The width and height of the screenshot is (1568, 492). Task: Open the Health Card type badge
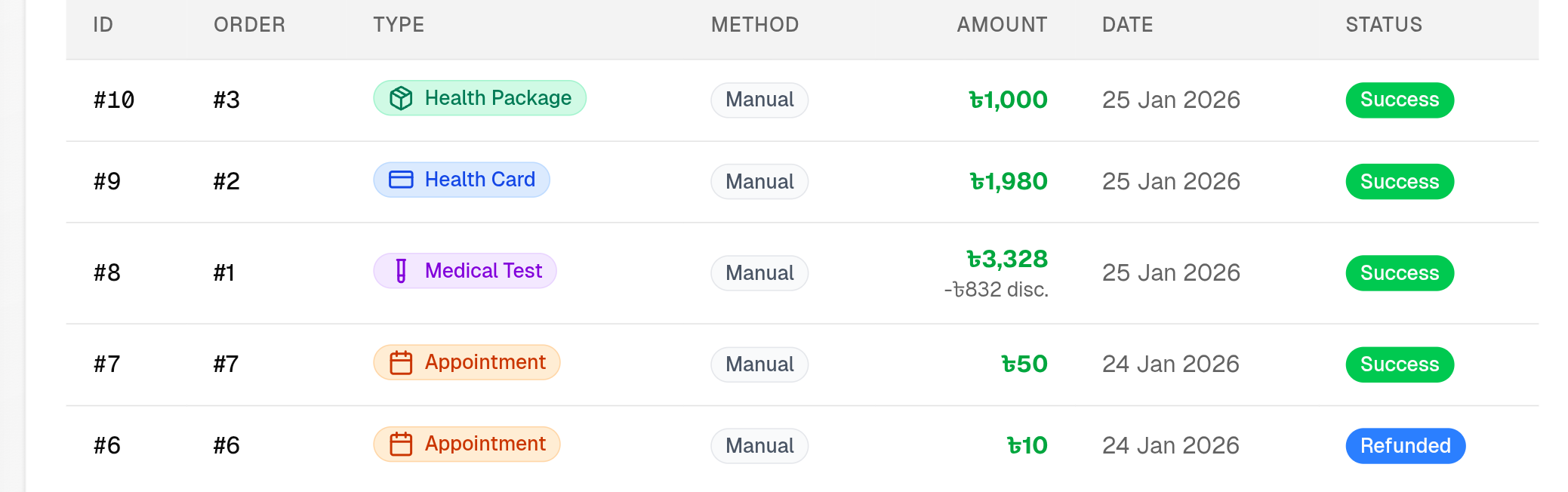462,180
